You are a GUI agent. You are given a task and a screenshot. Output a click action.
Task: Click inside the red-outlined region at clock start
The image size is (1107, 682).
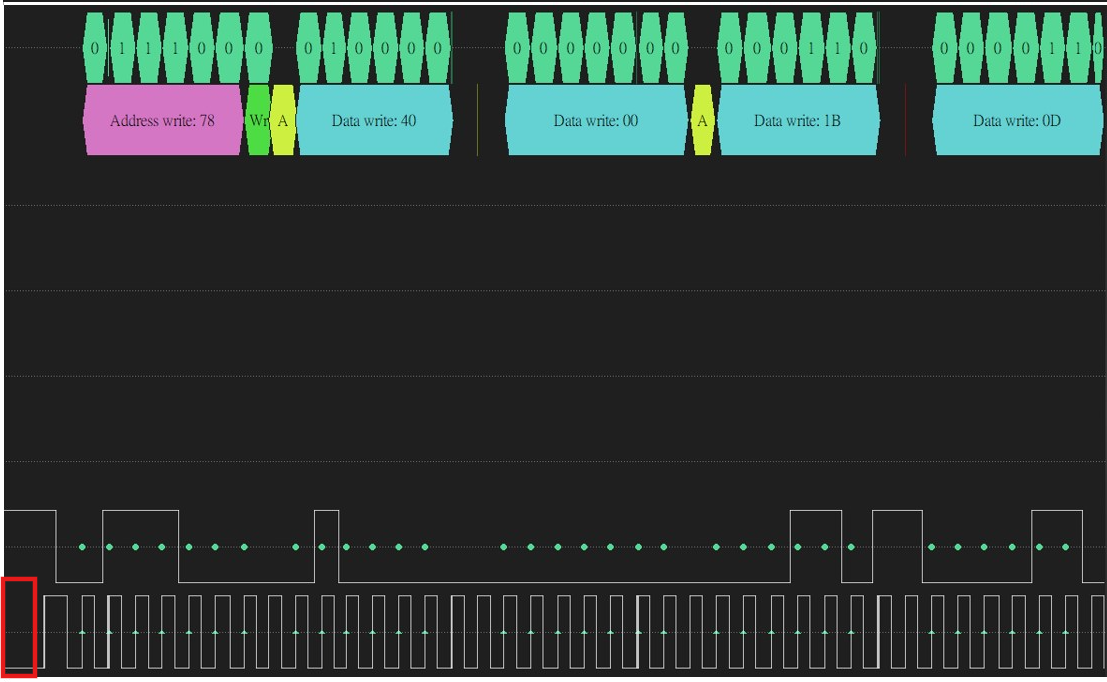tap(19, 628)
